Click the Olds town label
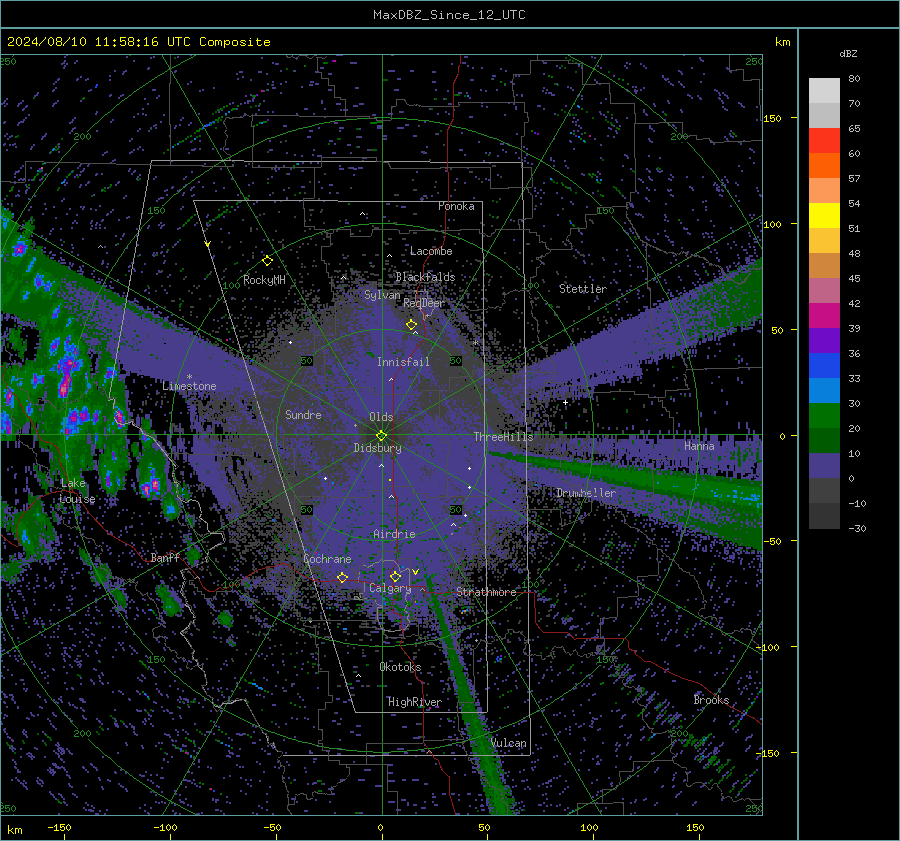The image size is (900, 841). (381, 417)
